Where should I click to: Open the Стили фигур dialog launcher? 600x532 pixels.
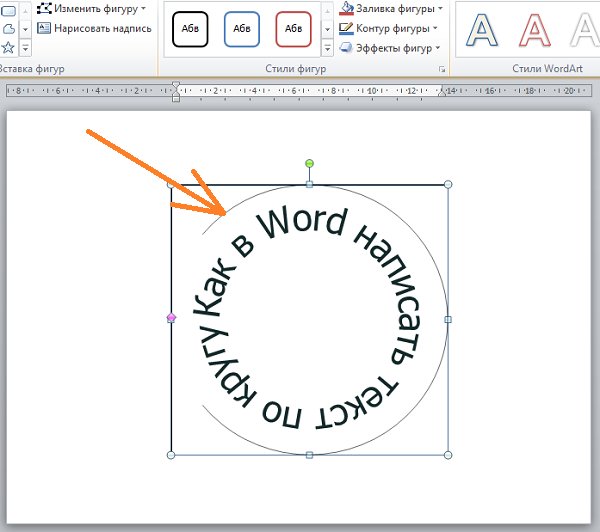point(441,69)
